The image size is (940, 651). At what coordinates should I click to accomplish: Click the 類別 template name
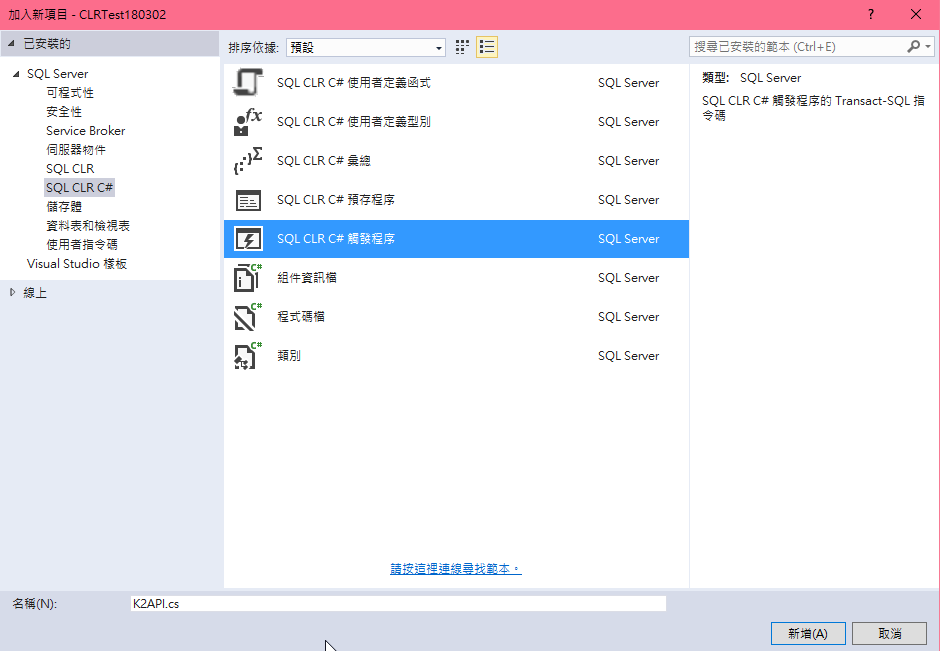pos(289,355)
